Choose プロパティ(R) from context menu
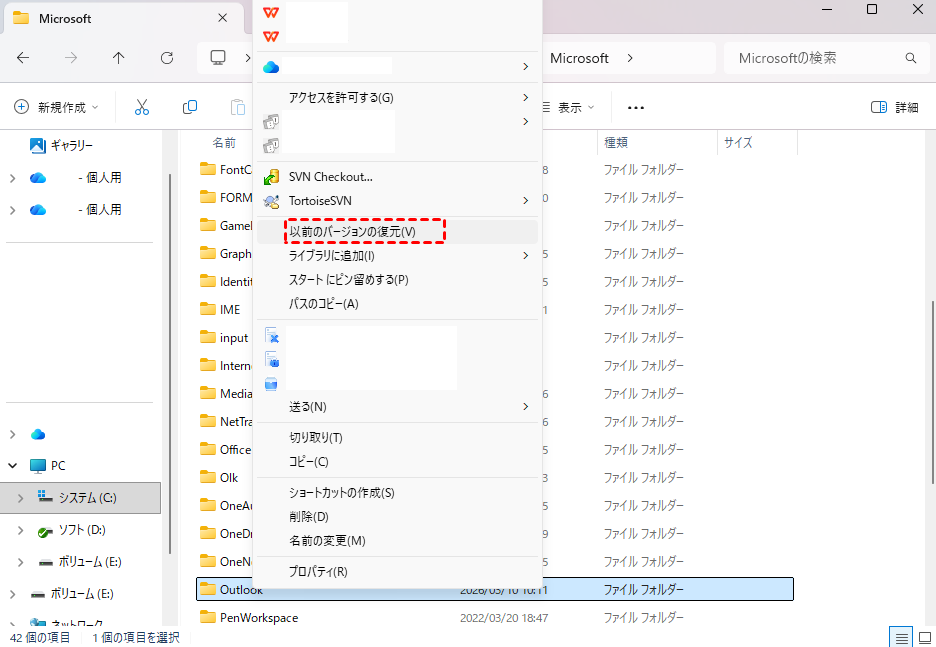The width and height of the screenshot is (936, 647). pyautogui.click(x=318, y=572)
